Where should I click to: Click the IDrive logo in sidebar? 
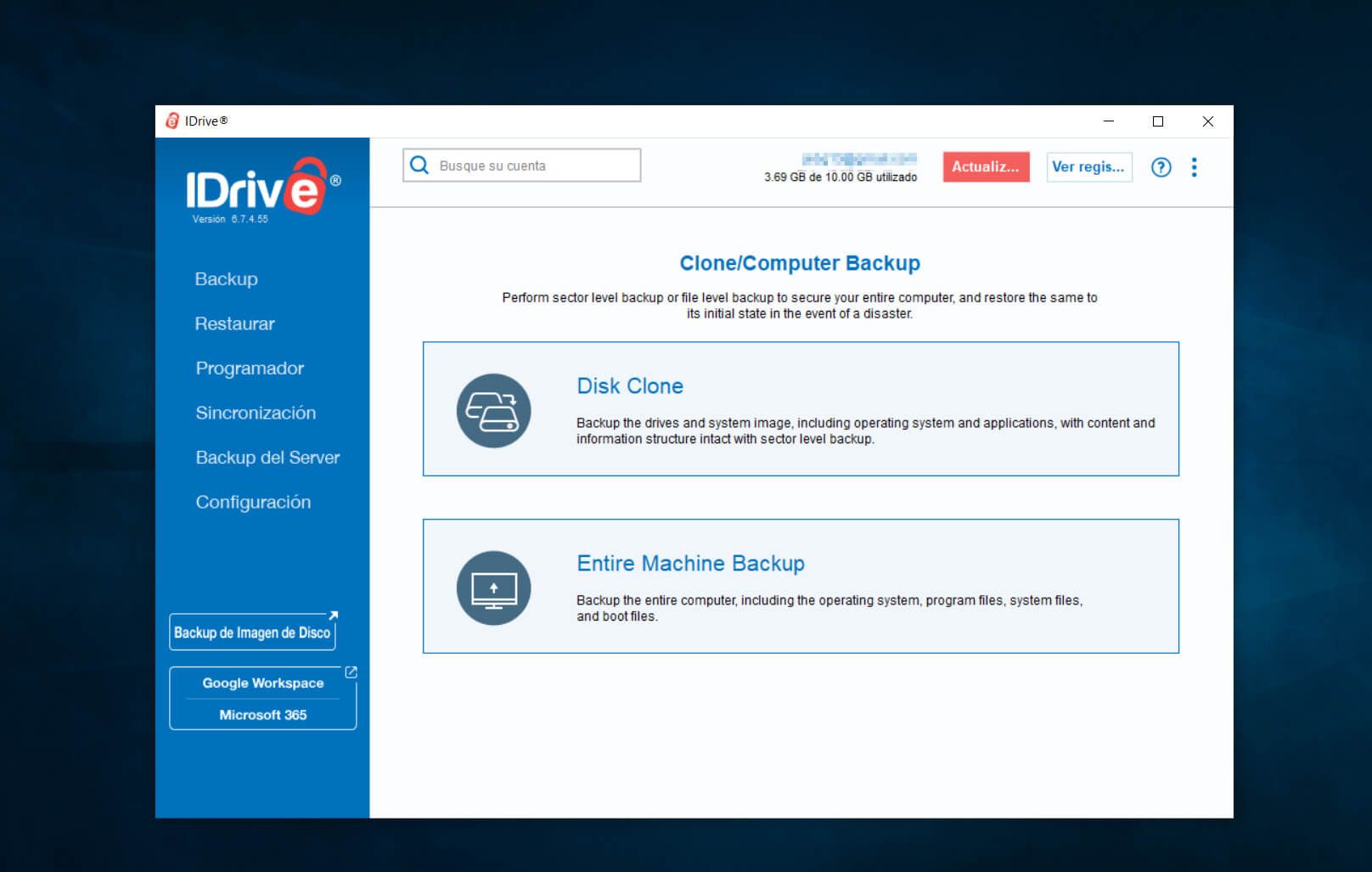coord(262,187)
